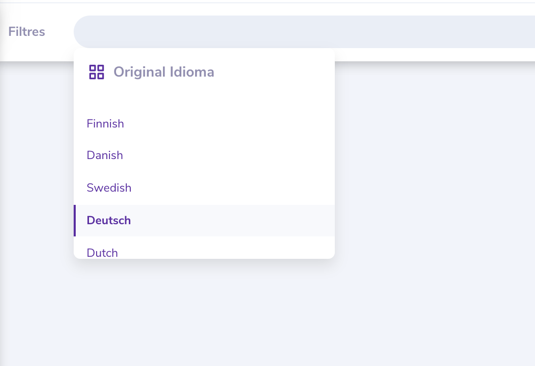535x366 pixels.
Task: Click gray page area right of dropdown
Action: tap(435, 211)
